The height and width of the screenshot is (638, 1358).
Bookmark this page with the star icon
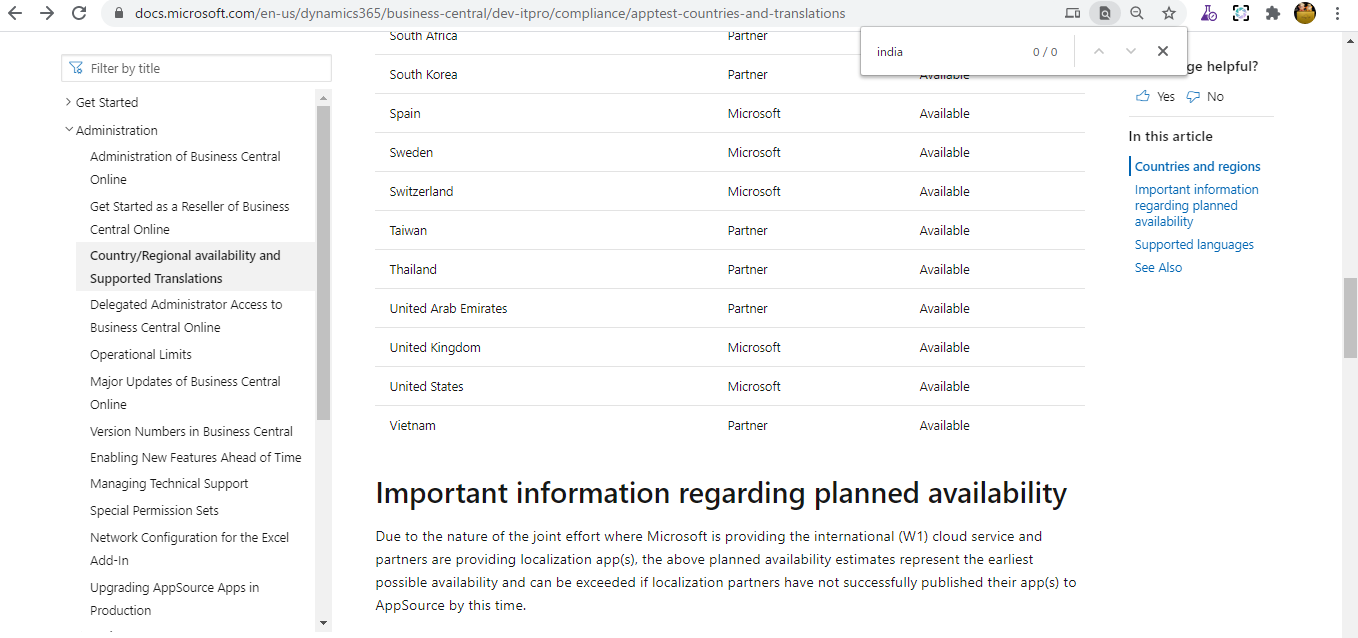point(1169,13)
